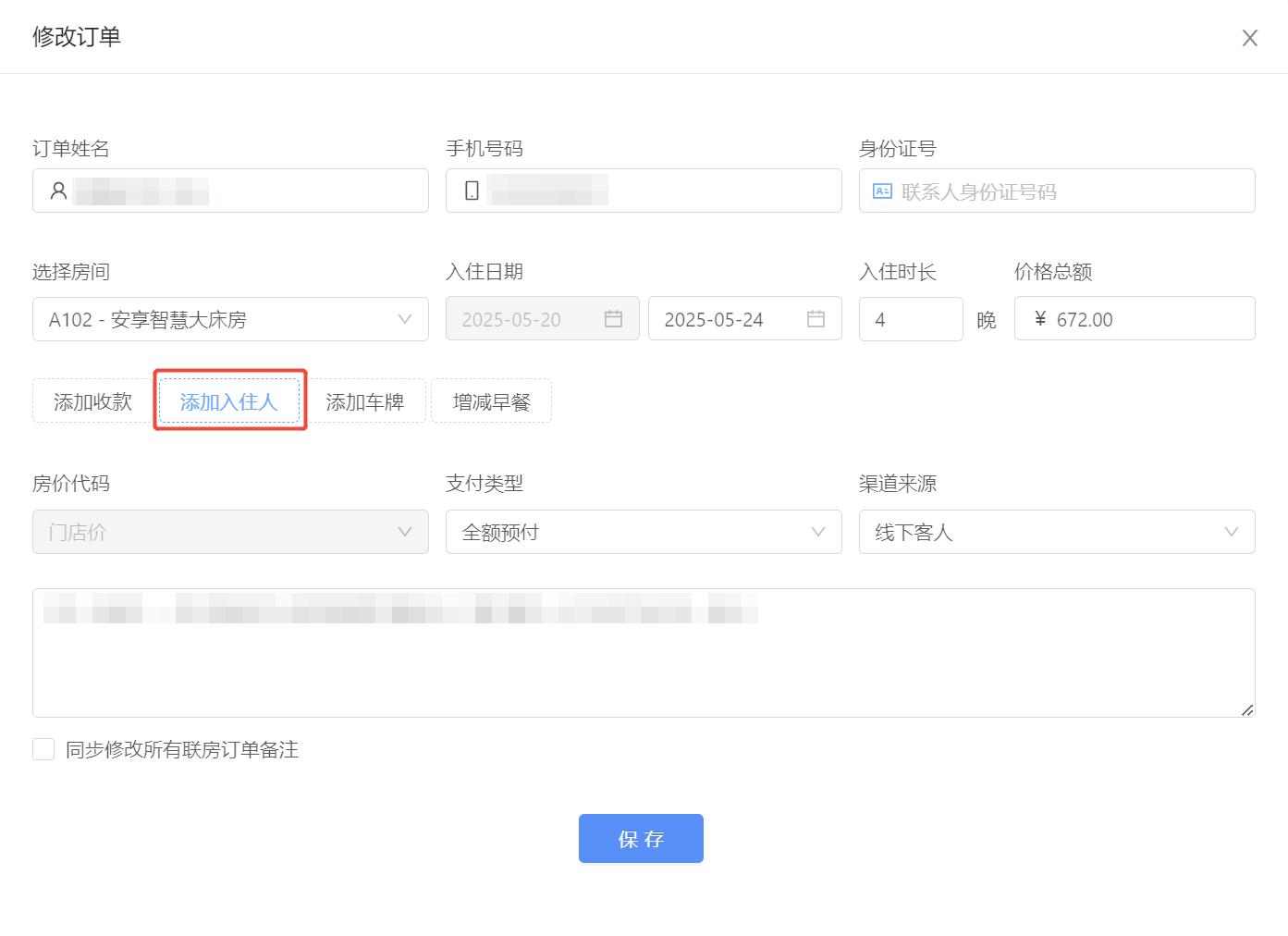1288x936 pixels.
Task: Open the 全额预付 payment type dropdown
Action: (644, 532)
